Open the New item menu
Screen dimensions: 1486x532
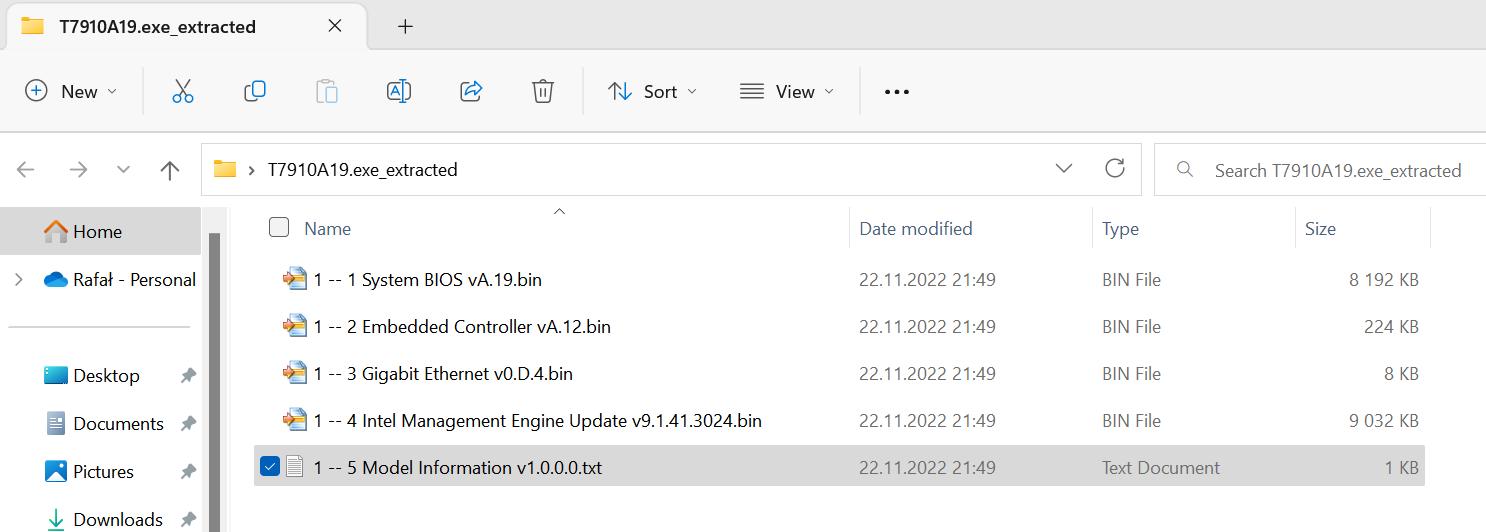click(70, 91)
